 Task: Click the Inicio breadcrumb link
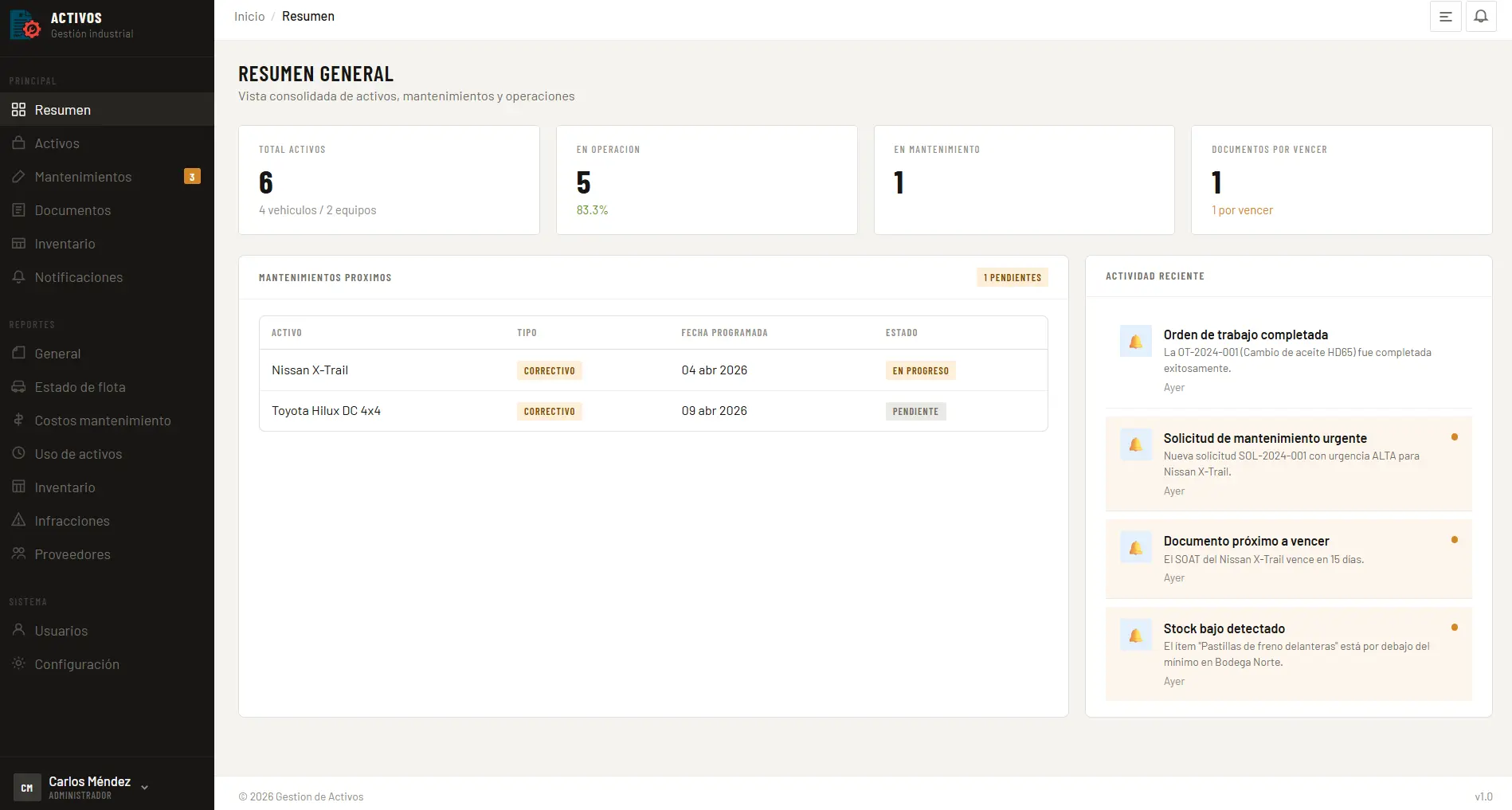[x=249, y=16]
